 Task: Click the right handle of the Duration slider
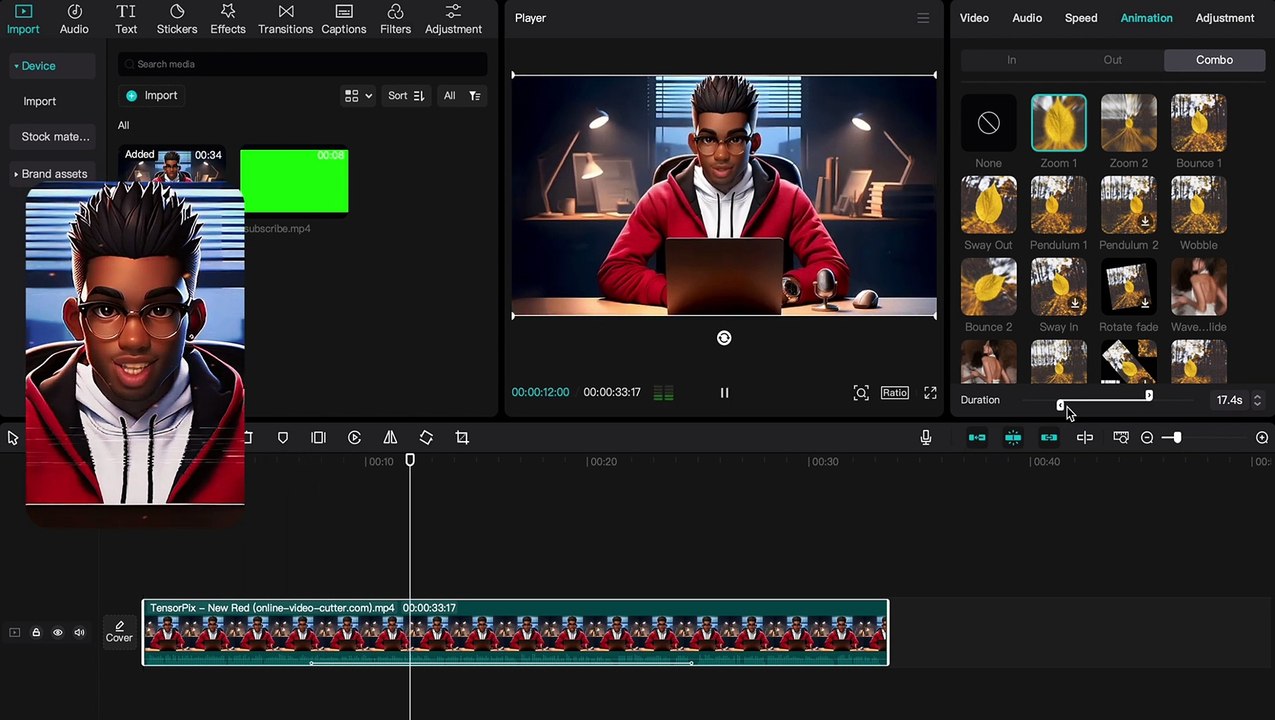tap(1149, 396)
